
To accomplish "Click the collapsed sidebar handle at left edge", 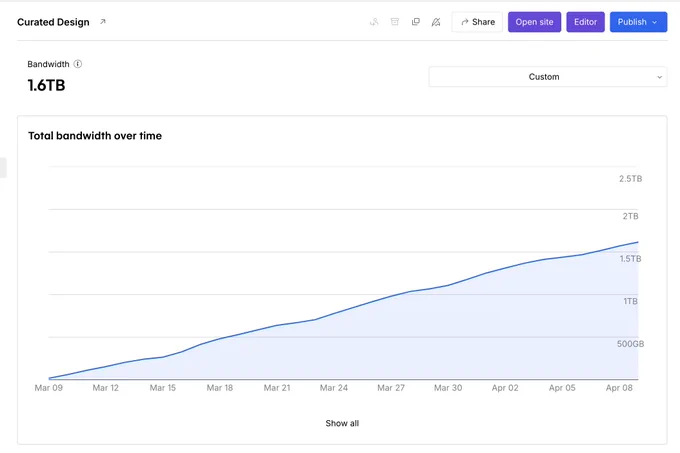I will (3, 168).
